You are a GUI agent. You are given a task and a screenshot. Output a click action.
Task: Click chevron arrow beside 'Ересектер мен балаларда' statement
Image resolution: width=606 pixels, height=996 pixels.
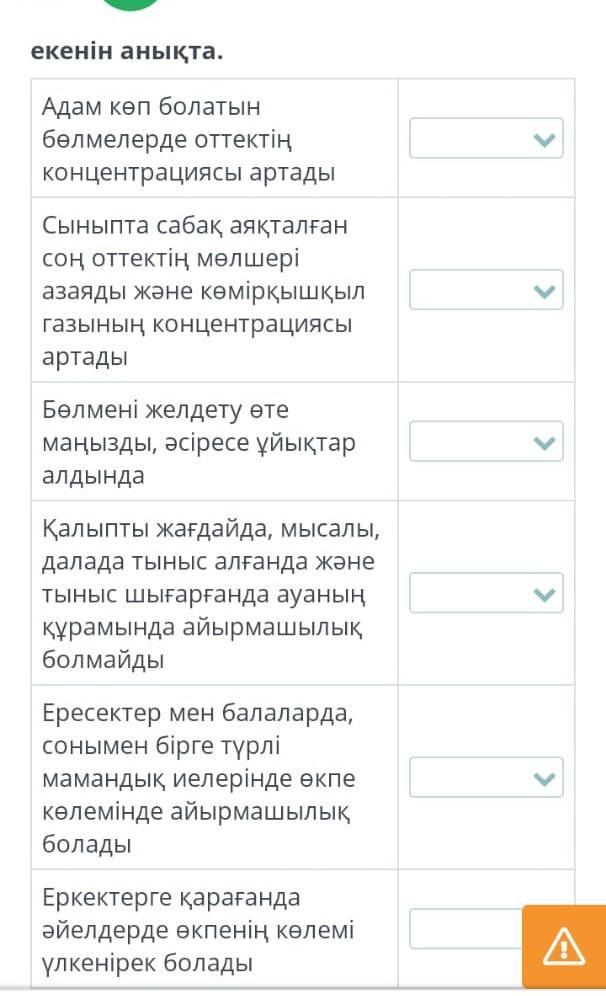[543, 777]
